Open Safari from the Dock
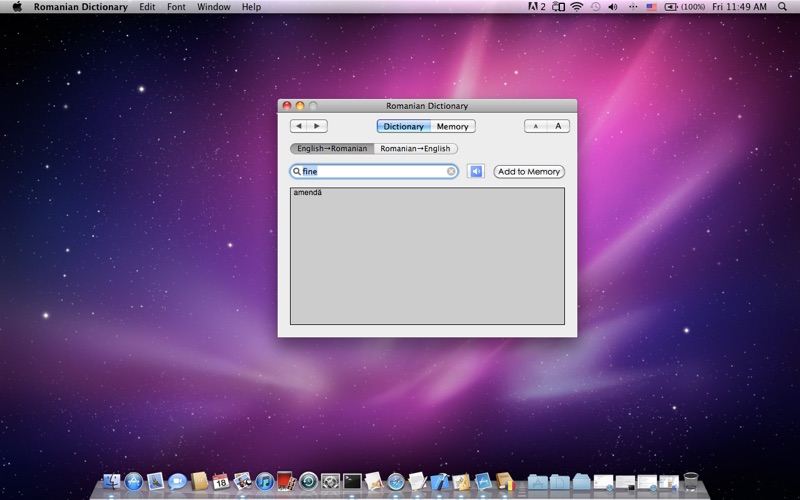 396,481
